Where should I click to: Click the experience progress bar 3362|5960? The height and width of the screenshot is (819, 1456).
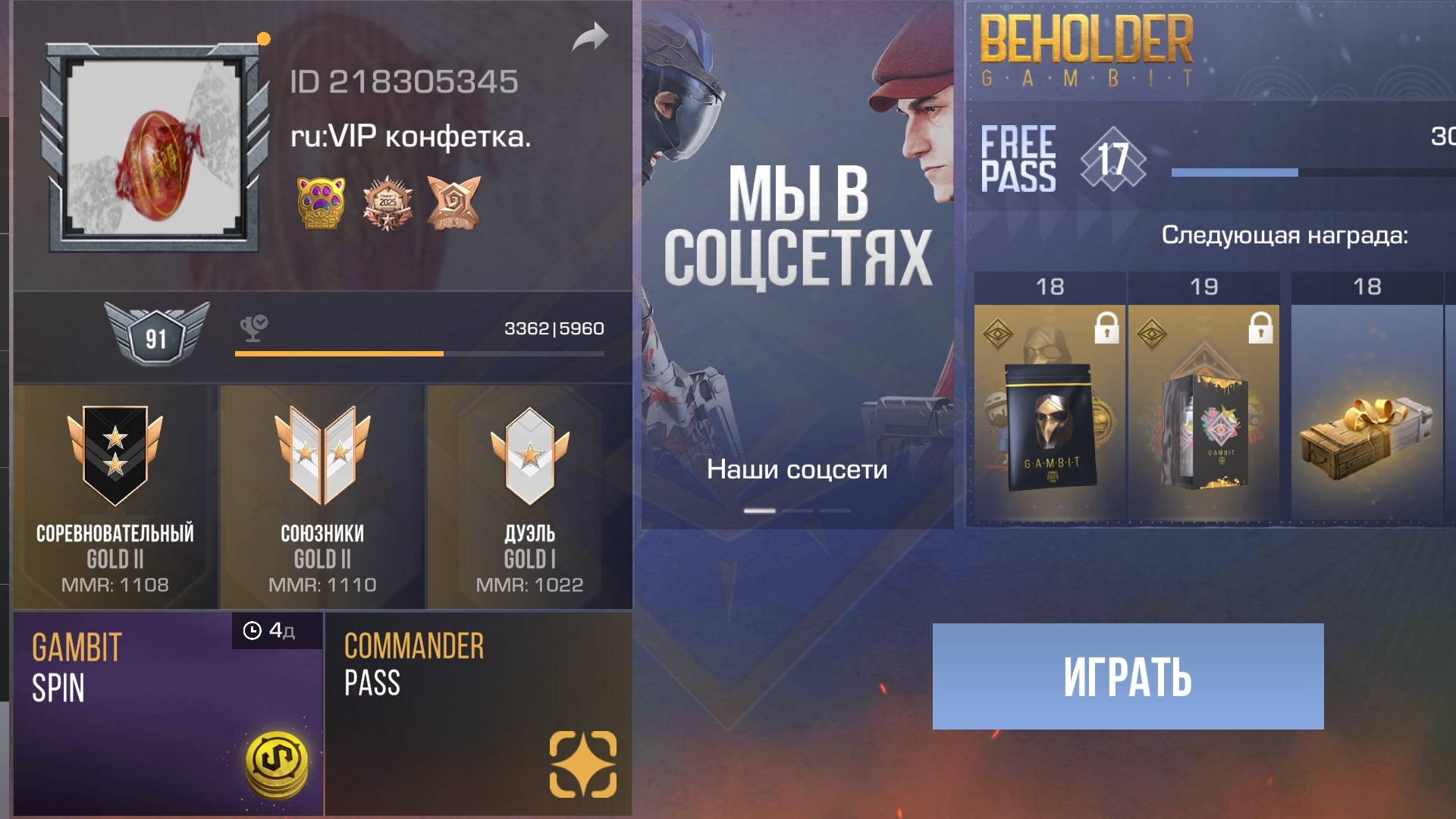point(419,353)
